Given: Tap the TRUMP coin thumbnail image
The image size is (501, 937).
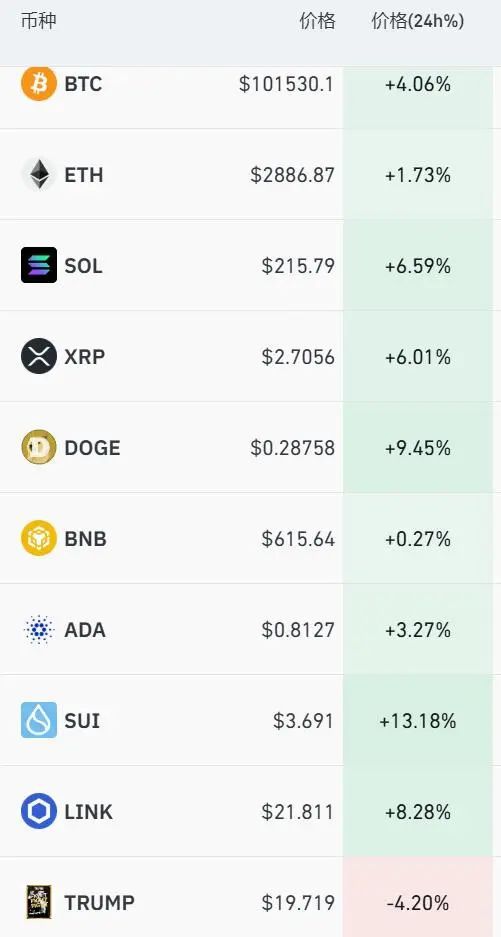Looking at the screenshot, I should click(39, 902).
